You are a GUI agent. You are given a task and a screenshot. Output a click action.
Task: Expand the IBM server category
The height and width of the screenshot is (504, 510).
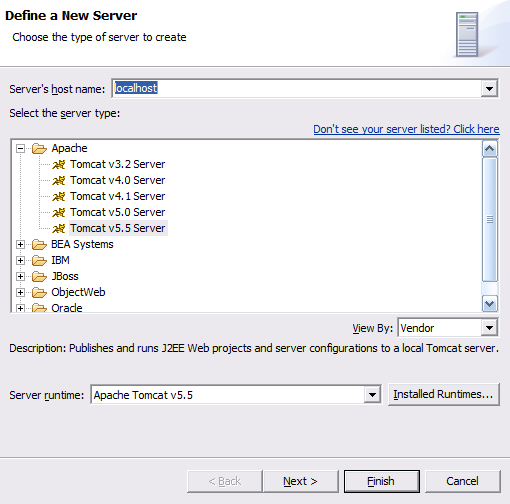pos(20,260)
